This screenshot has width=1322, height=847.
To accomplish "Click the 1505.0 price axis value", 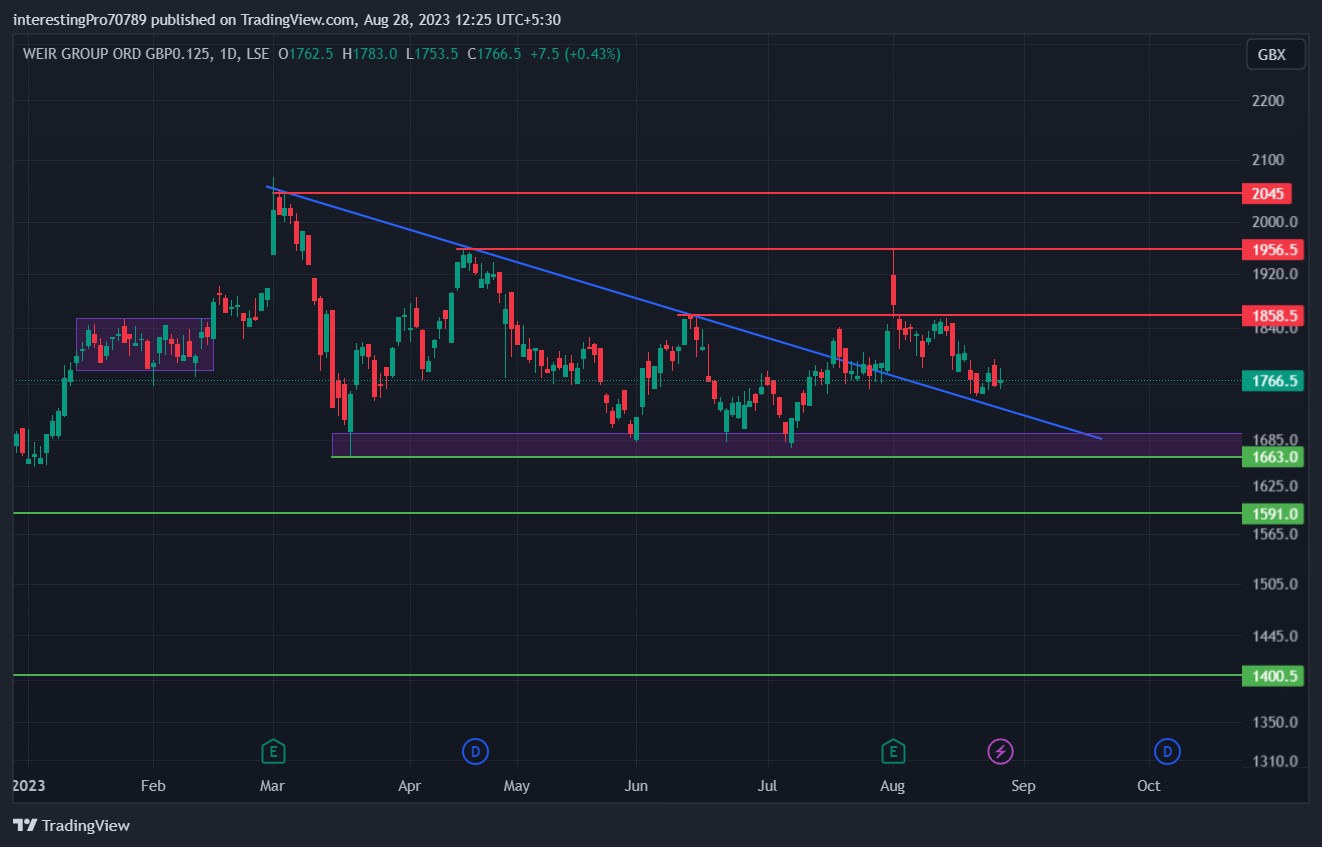I will click(x=1273, y=584).
